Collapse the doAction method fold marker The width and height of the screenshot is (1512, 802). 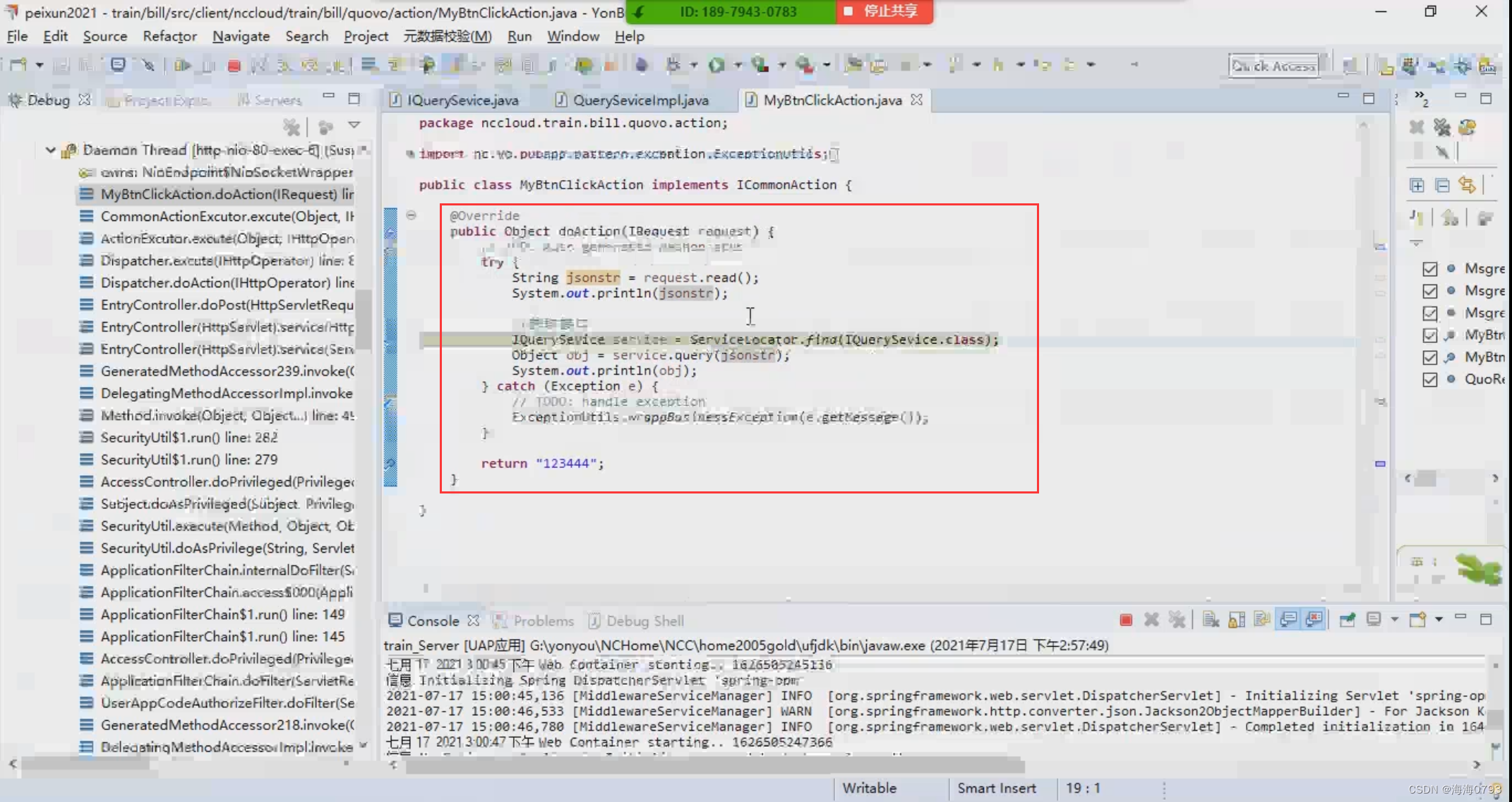coord(412,215)
